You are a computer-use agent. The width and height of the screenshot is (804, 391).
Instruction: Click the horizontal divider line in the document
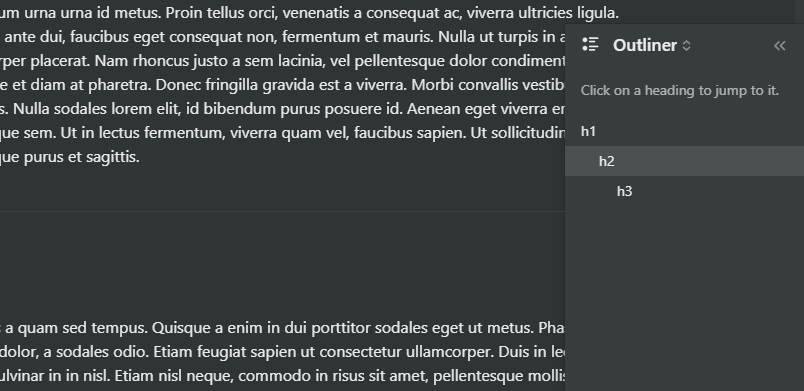pyautogui.click(x=282, y=211)
